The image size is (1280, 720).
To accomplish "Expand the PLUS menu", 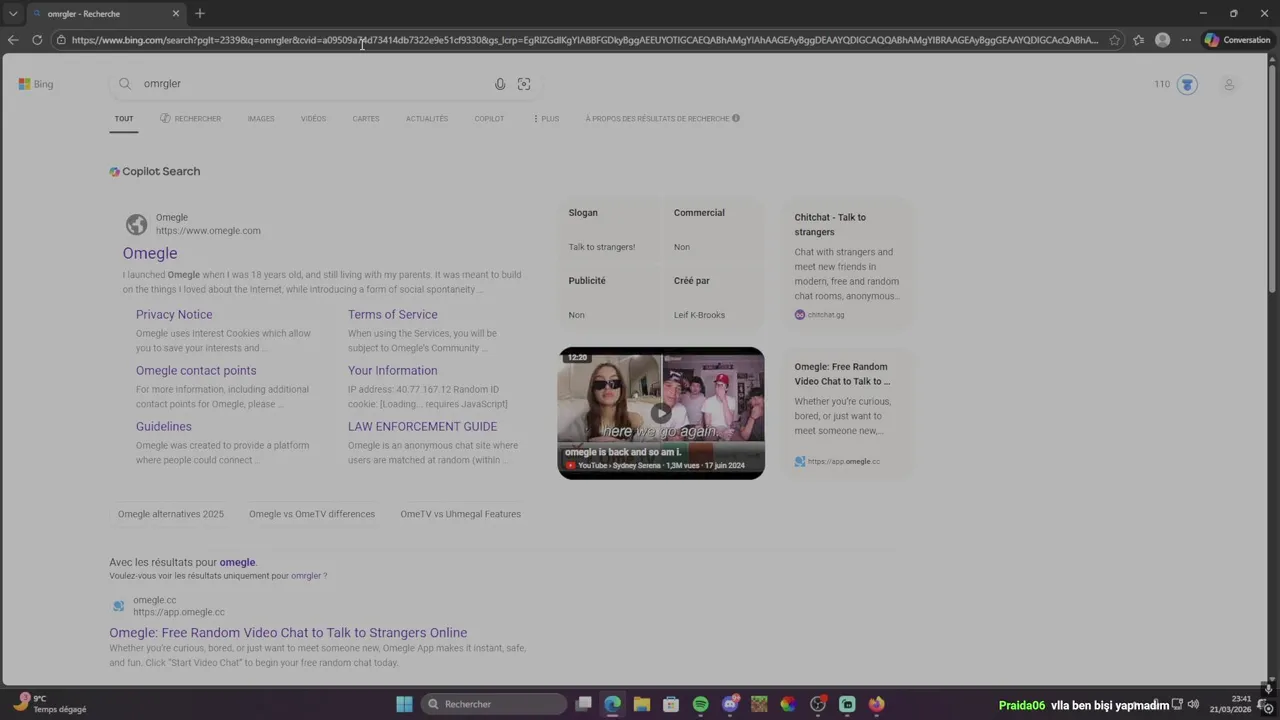I will [546, 118].
